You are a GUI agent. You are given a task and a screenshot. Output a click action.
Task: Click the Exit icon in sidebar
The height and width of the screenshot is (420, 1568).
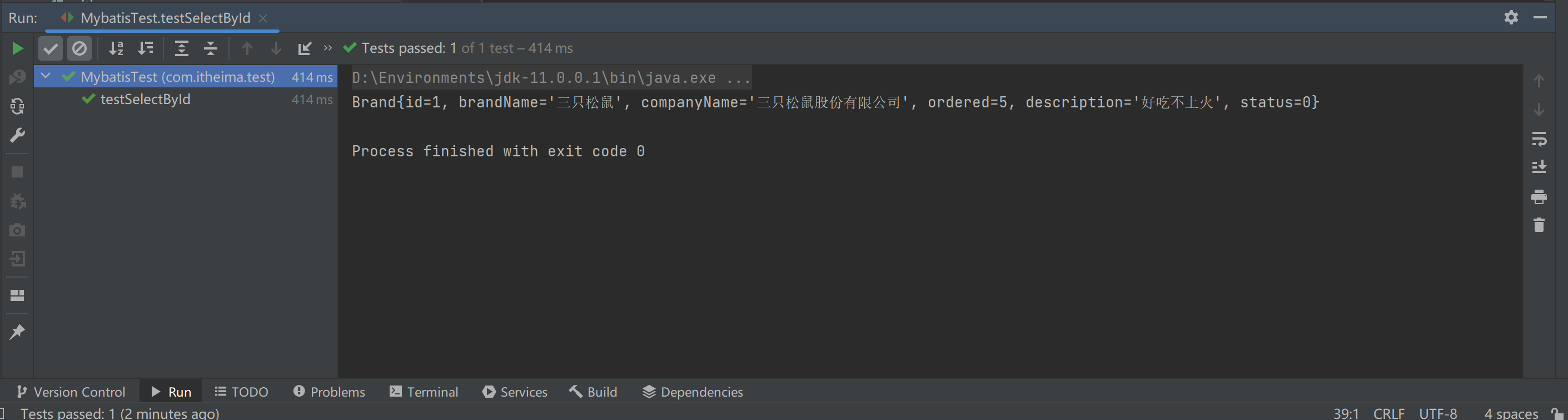pos(17,259)
